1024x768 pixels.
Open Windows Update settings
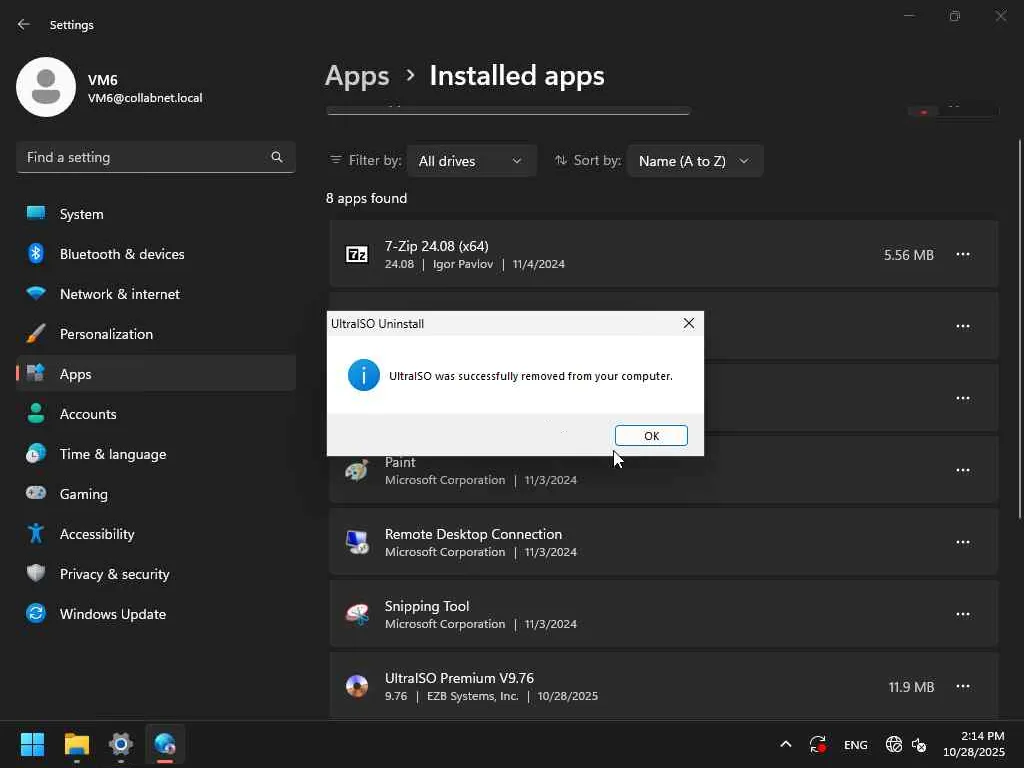point(112,614)
